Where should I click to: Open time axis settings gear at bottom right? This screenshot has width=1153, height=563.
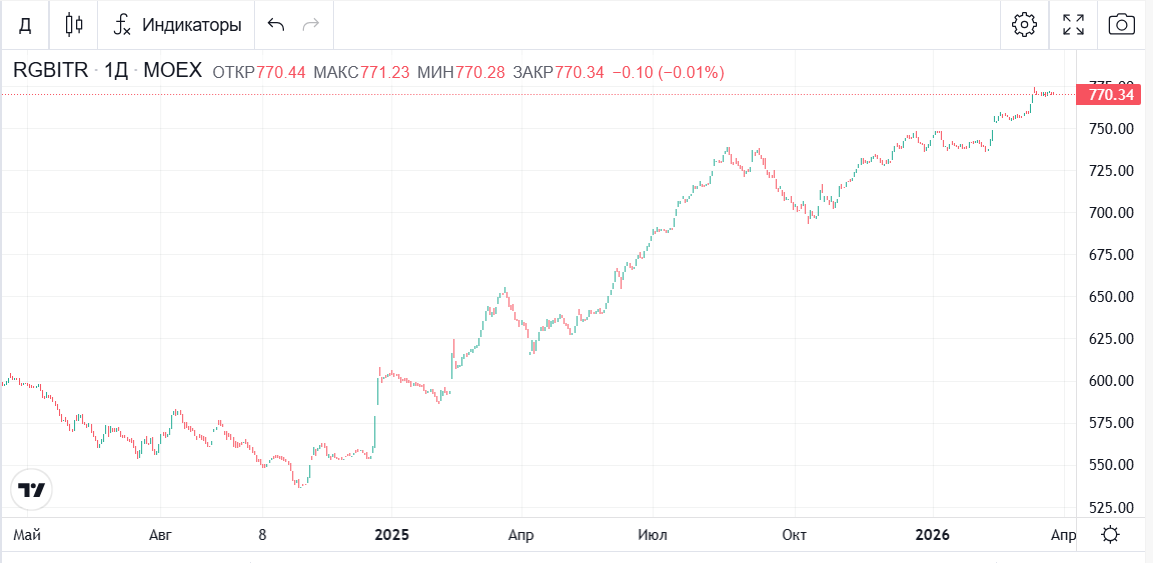pos(1110,535)
